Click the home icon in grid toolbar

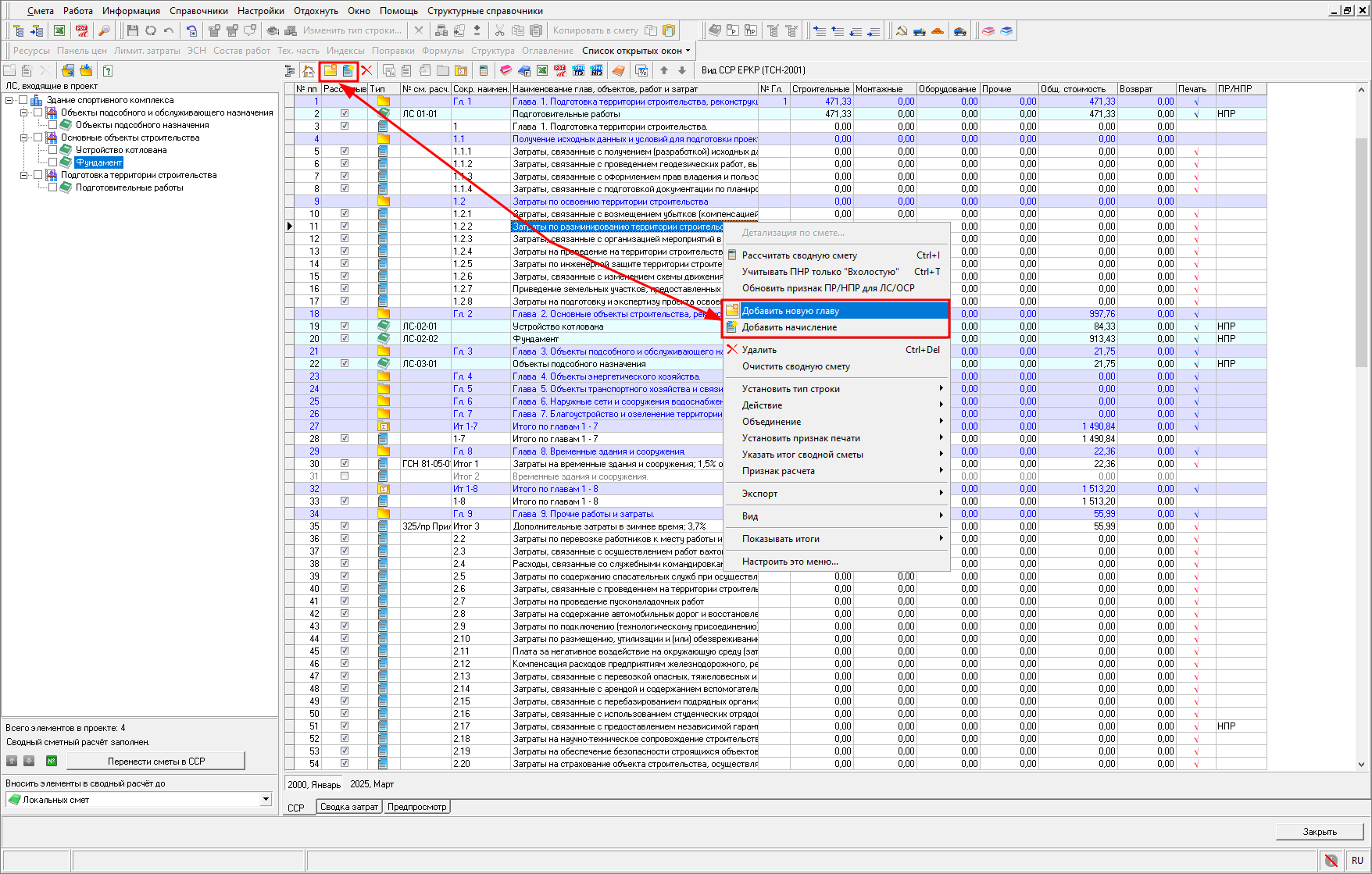coord(309,70)
